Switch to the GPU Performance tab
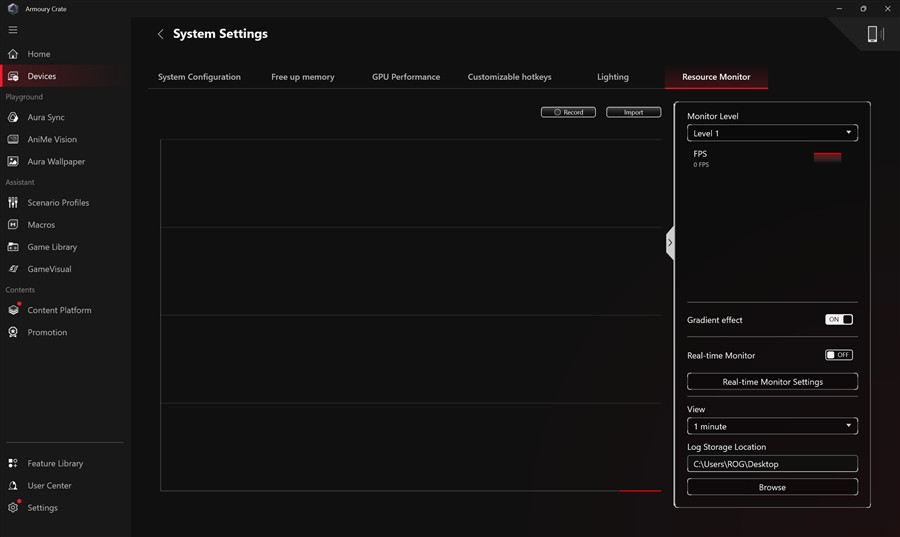 point(406,77)
